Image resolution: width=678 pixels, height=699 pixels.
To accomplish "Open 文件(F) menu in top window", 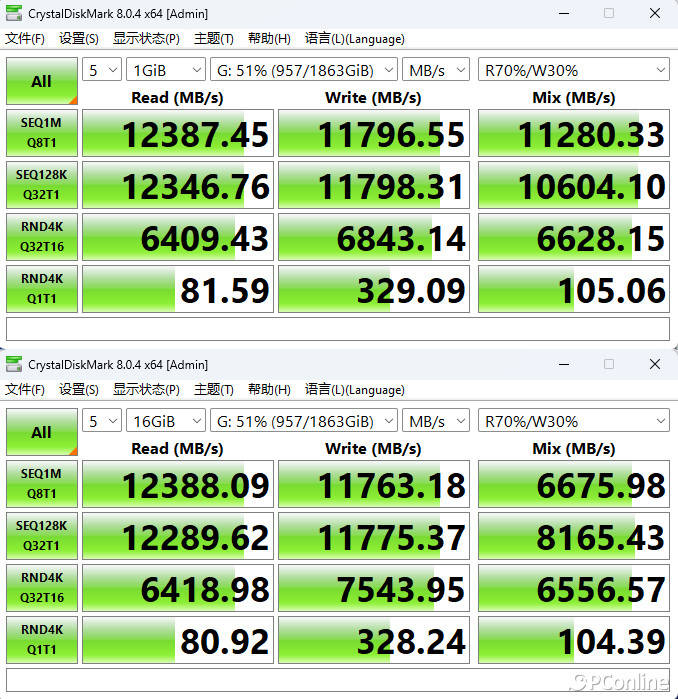I will click(25, 39).
